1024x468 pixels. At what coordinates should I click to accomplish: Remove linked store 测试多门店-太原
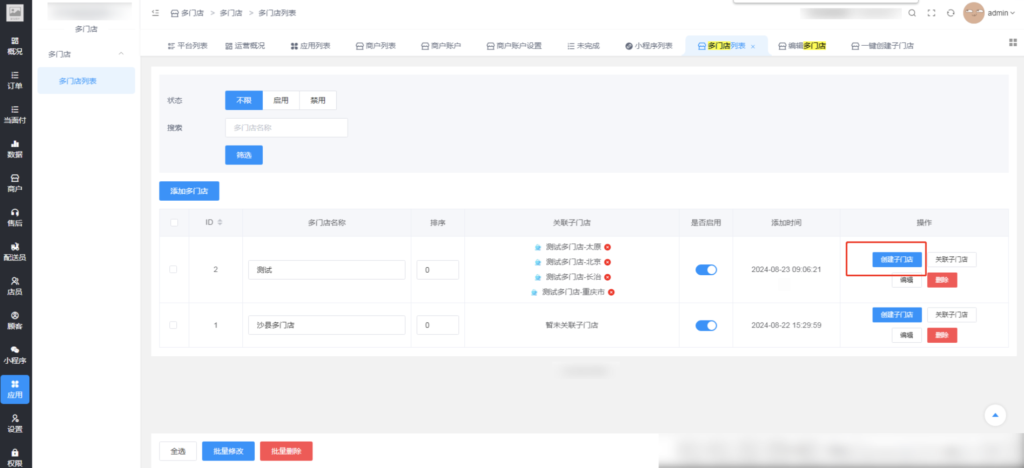(x=607, y=247)
